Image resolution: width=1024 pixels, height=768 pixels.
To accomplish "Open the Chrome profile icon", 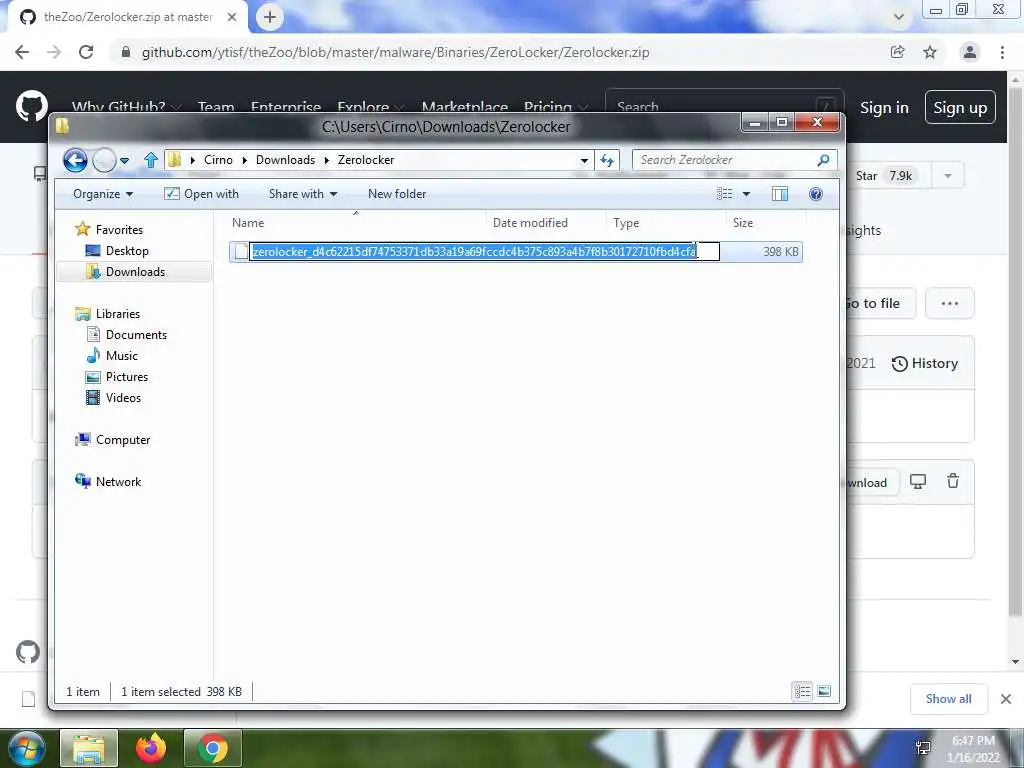I will point(970,52).
